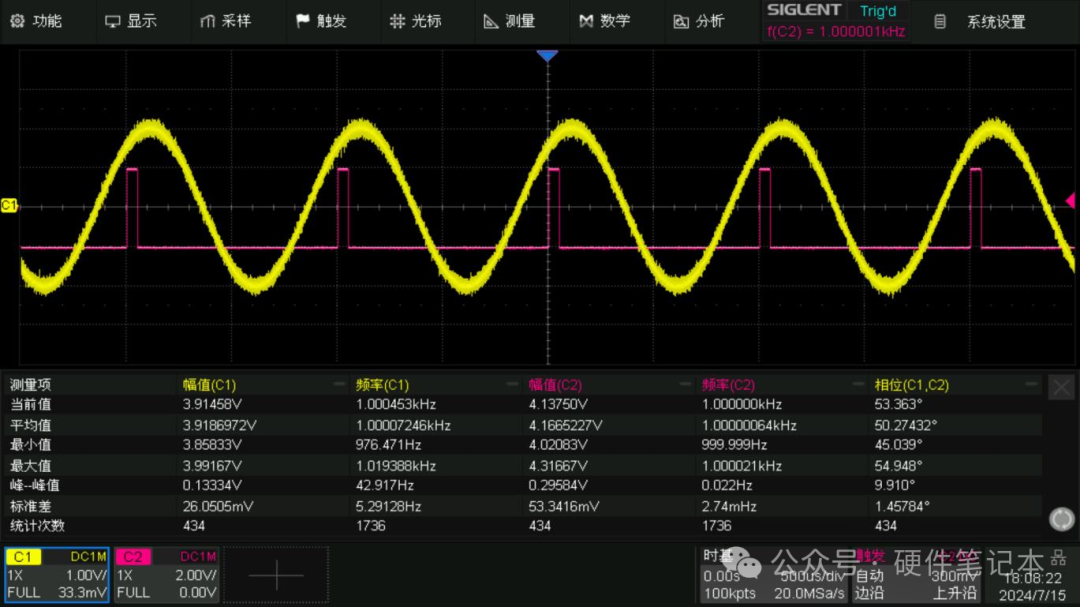1080x607 pixels.
Task: Click the ruler icon beside 测量
Action: pos(490,21)
